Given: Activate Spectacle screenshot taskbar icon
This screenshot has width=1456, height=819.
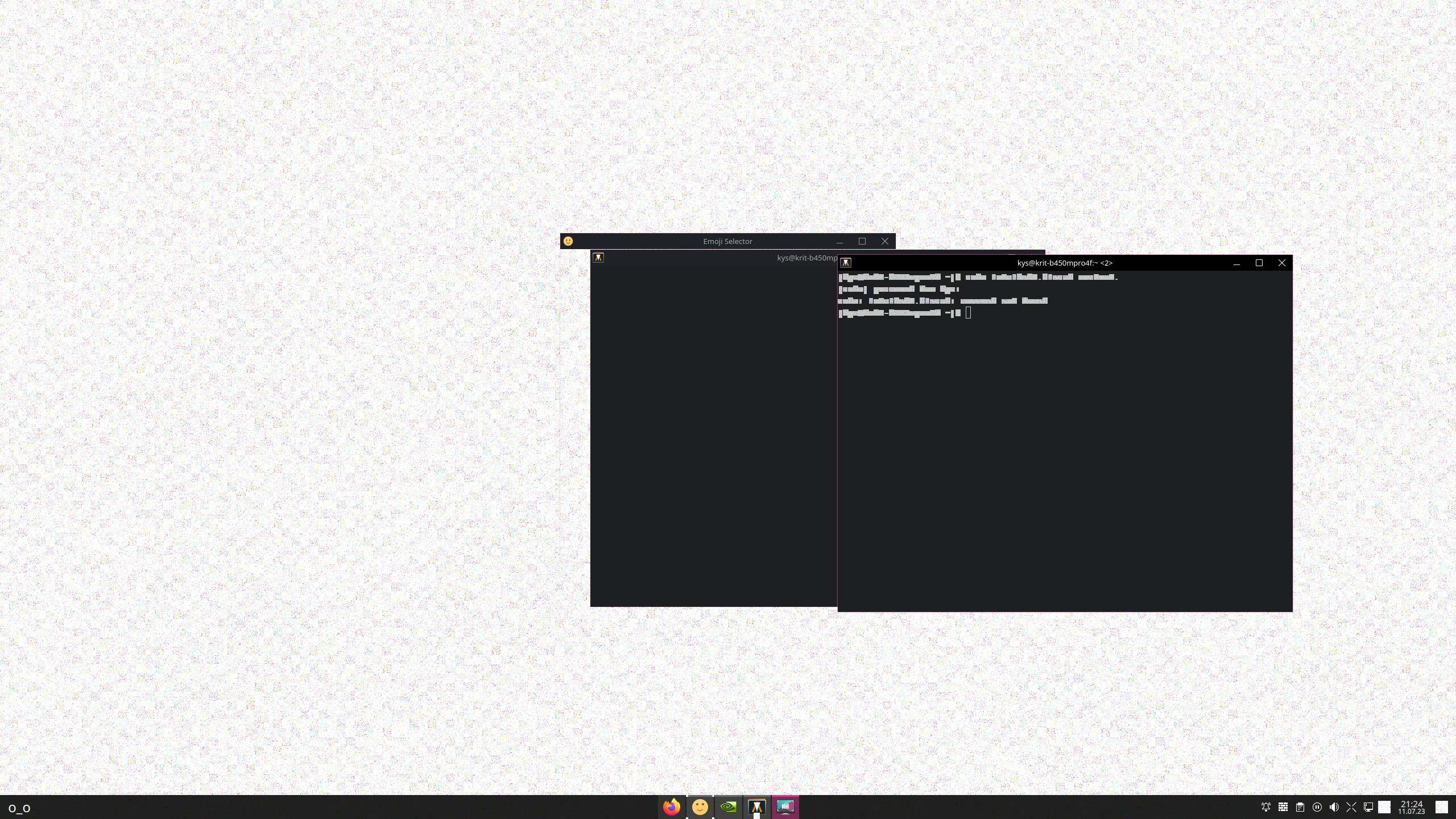Looking at the screenshot, I should click(785, 806).
